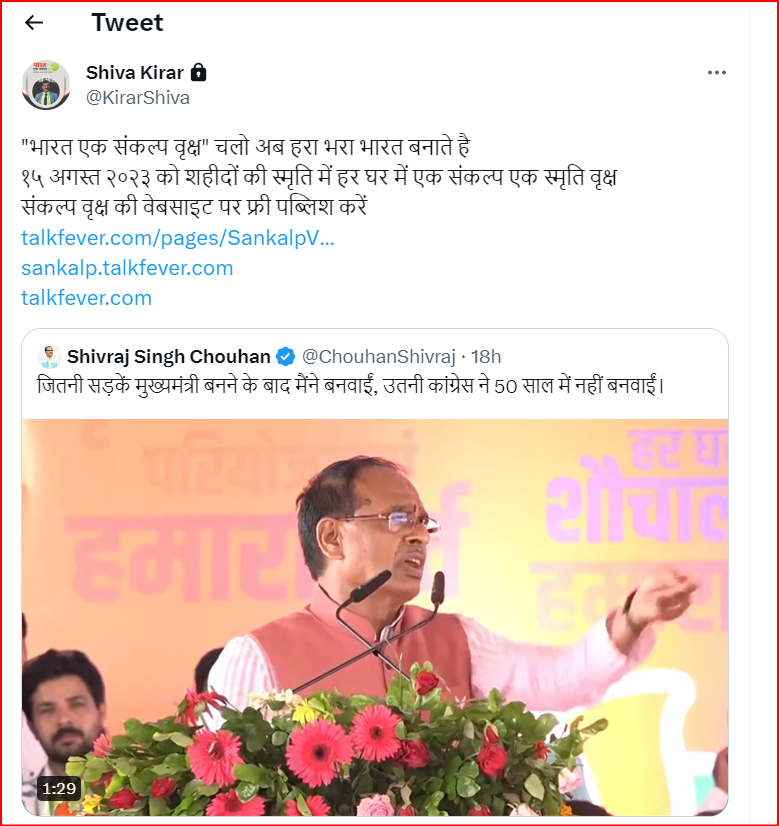Open the @KirarShiva handle

click(137, 98)
